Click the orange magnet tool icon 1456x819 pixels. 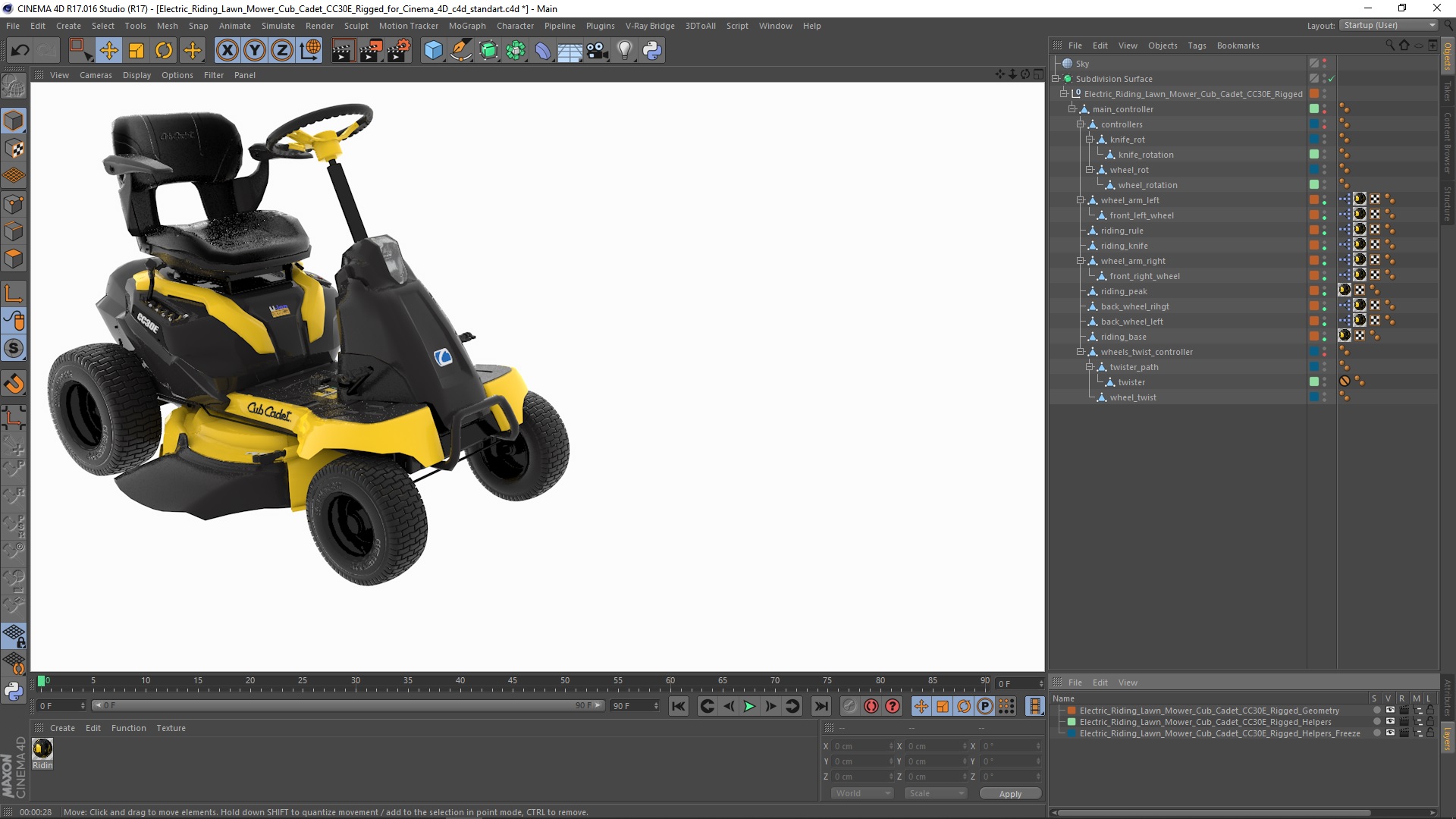[x=14, y=384]
